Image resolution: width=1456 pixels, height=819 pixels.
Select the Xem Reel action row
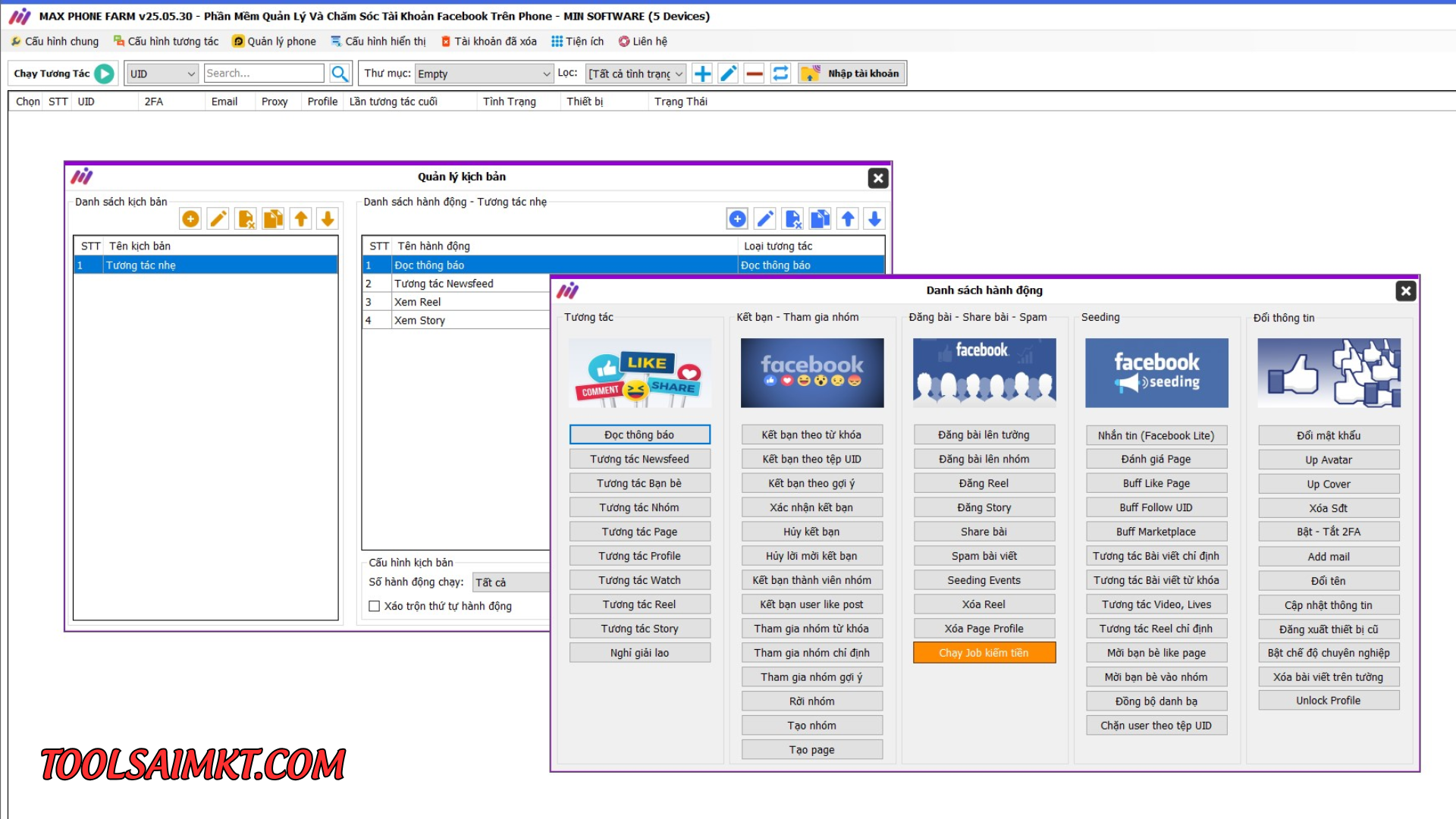pyautogui.click(x=455, y=302)
